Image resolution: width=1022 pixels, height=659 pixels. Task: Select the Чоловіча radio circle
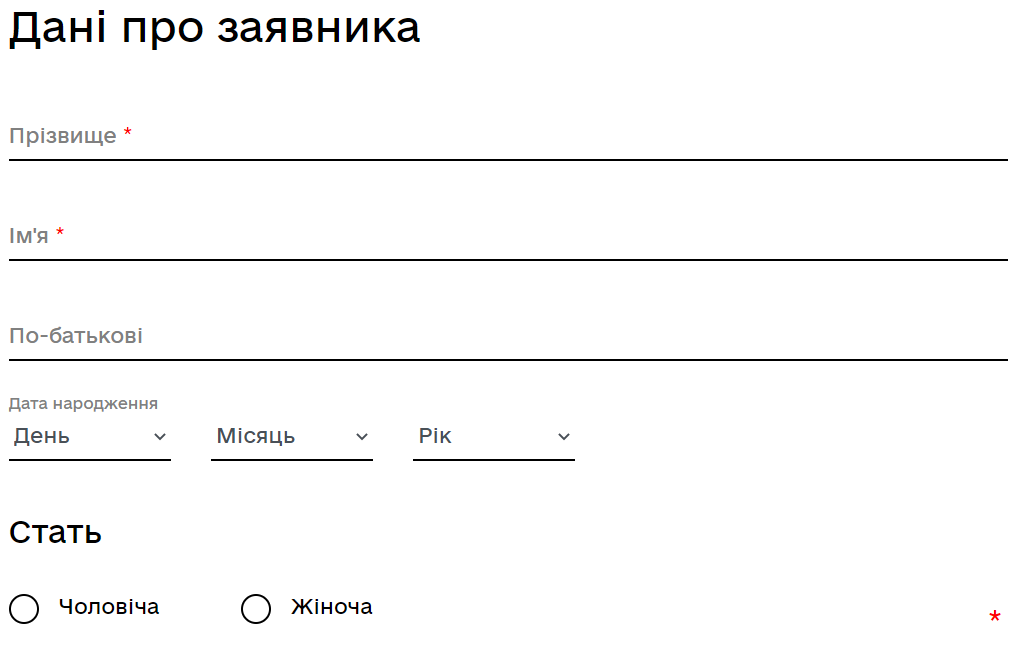pyautogui.click(x=24, y=608)
